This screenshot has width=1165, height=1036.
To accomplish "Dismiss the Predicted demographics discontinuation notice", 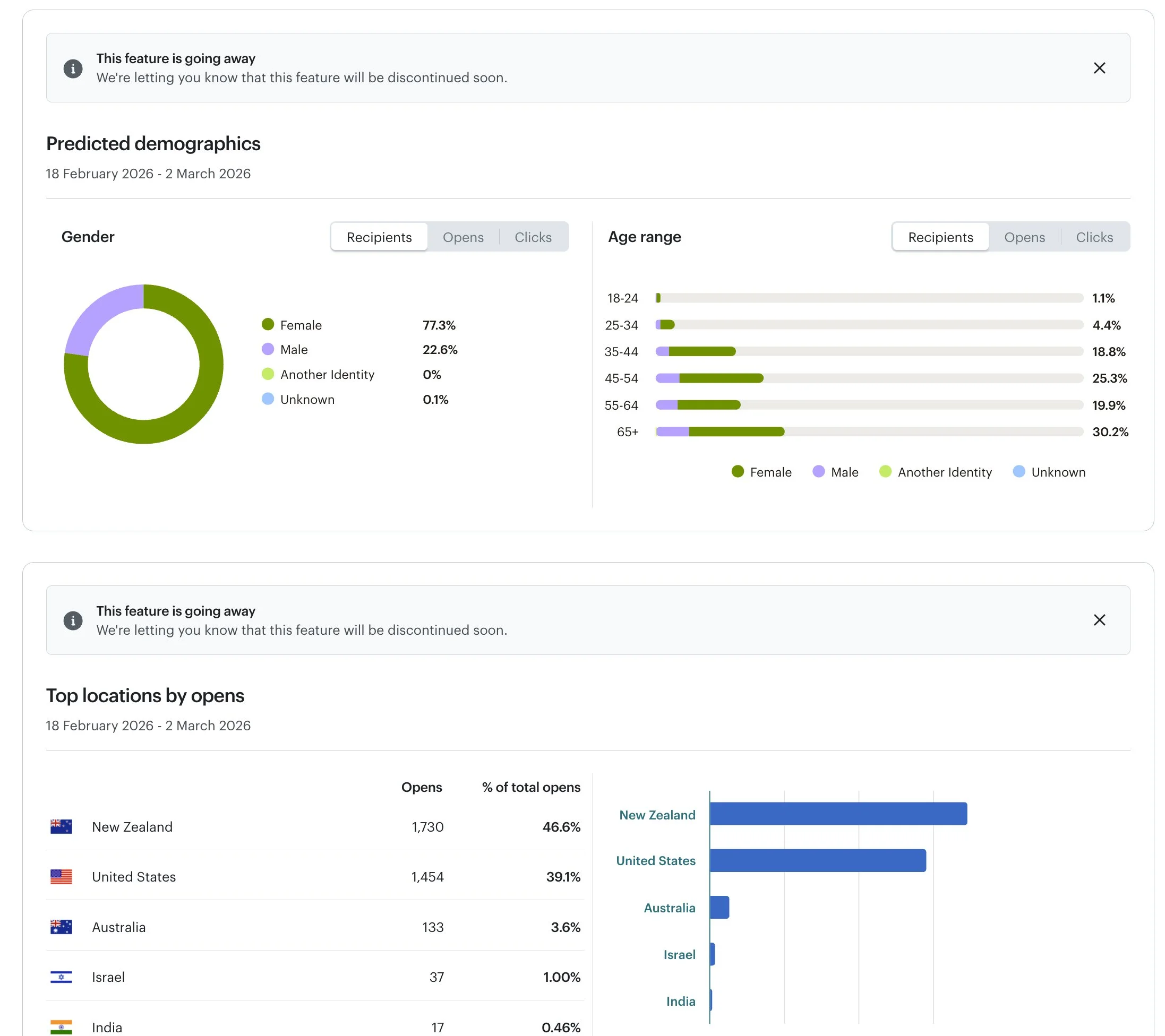I will tap(1099, 68).
